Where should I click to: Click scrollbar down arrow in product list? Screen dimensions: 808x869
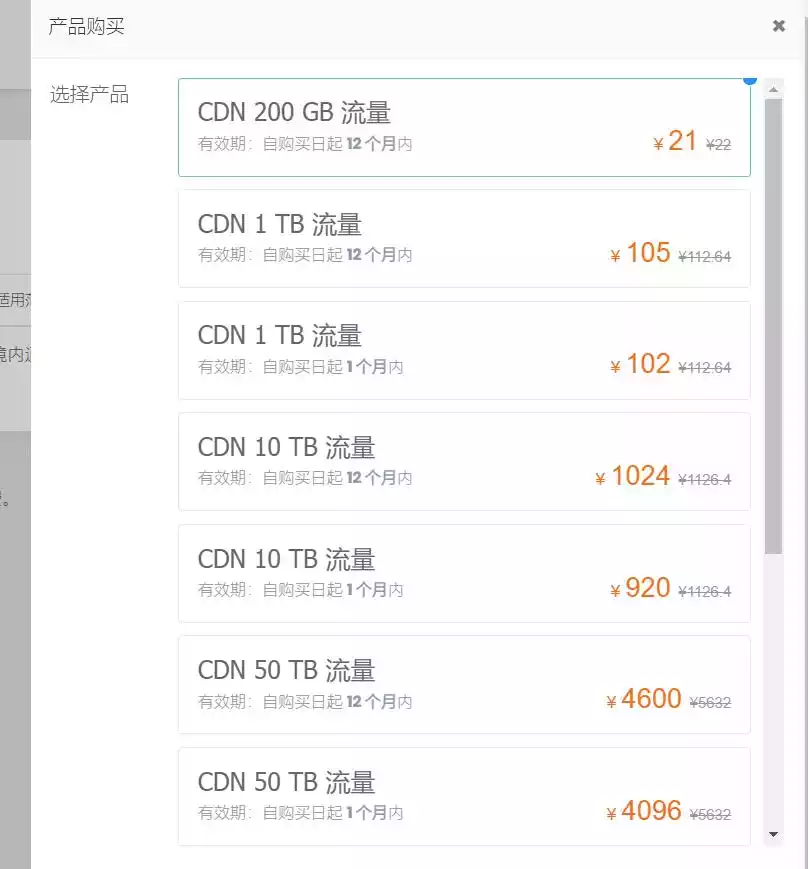[774, 834]
